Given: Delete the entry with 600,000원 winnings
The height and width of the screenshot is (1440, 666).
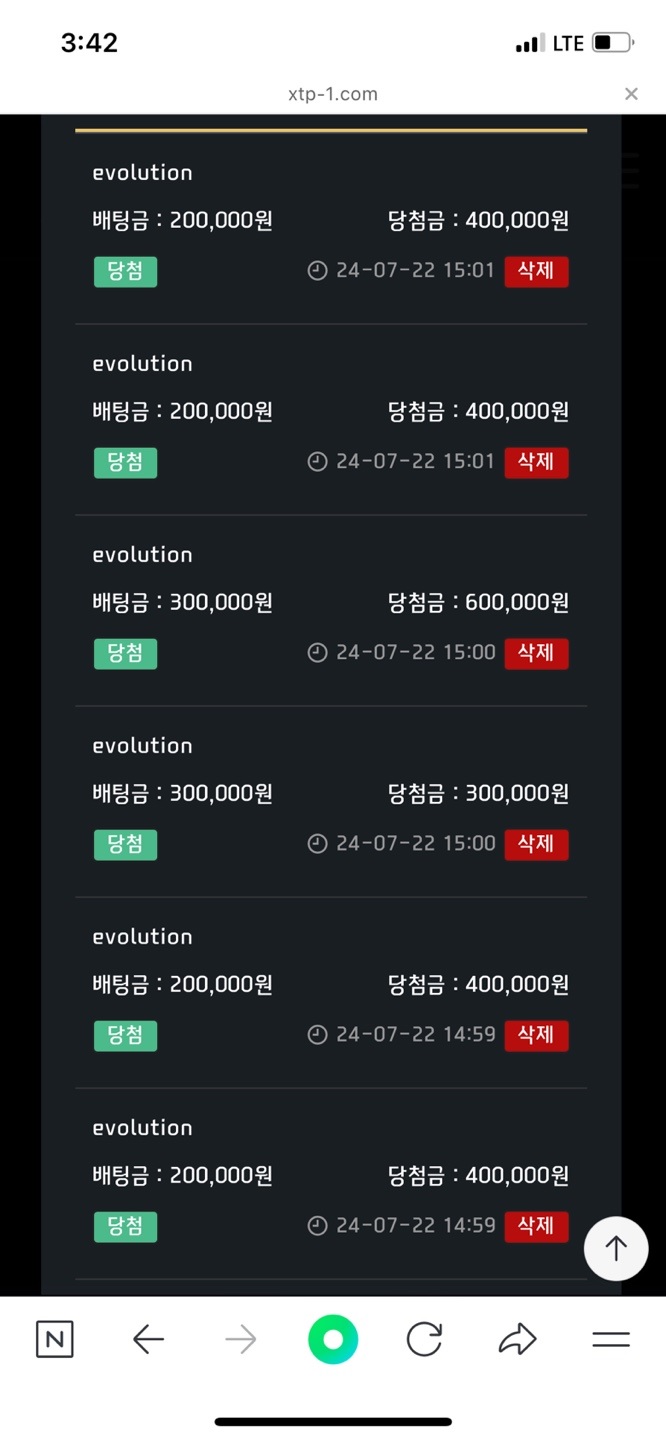Looking at the screenshot, I should [x=536, y=653].
